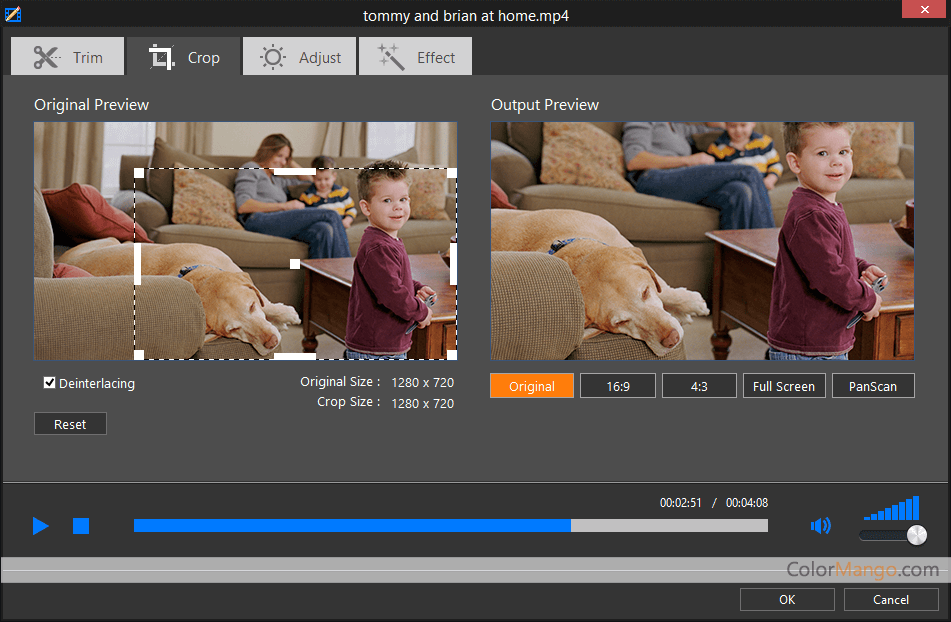Viewport: 951px width, 622px height.
Task: Open the Trim tab
Action: (68, 57)
